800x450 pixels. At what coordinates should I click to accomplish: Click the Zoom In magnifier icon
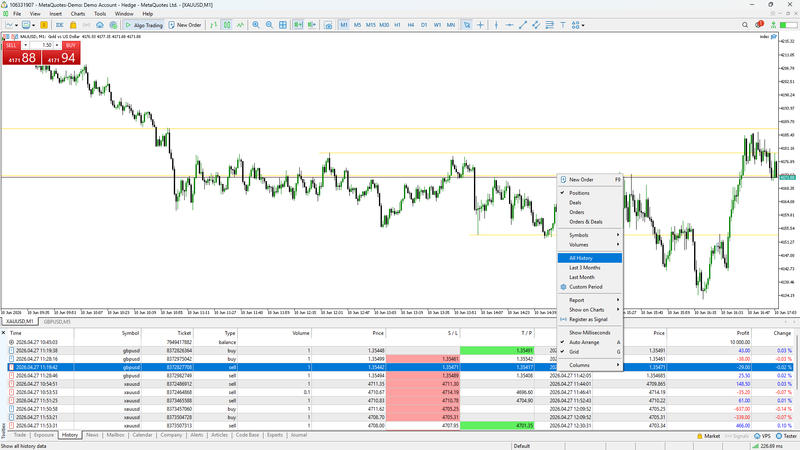pyautogui.click(x=256, y=24)
